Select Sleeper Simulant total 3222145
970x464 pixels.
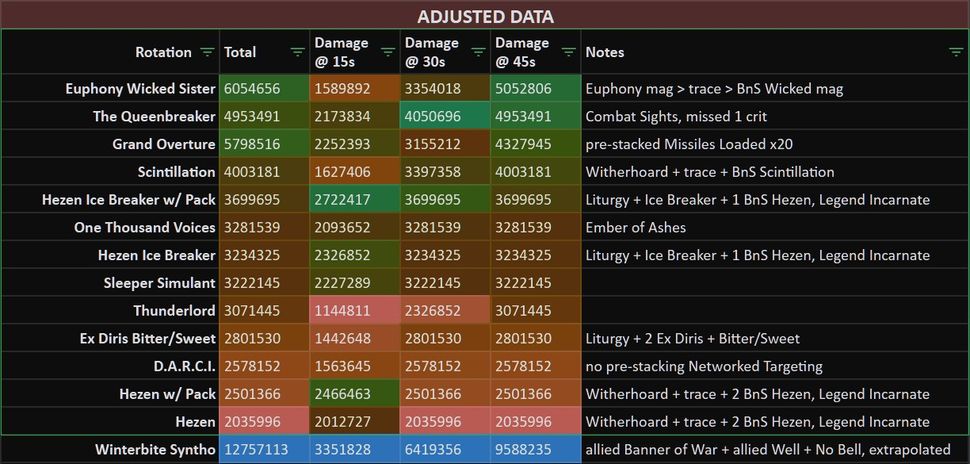265,283
